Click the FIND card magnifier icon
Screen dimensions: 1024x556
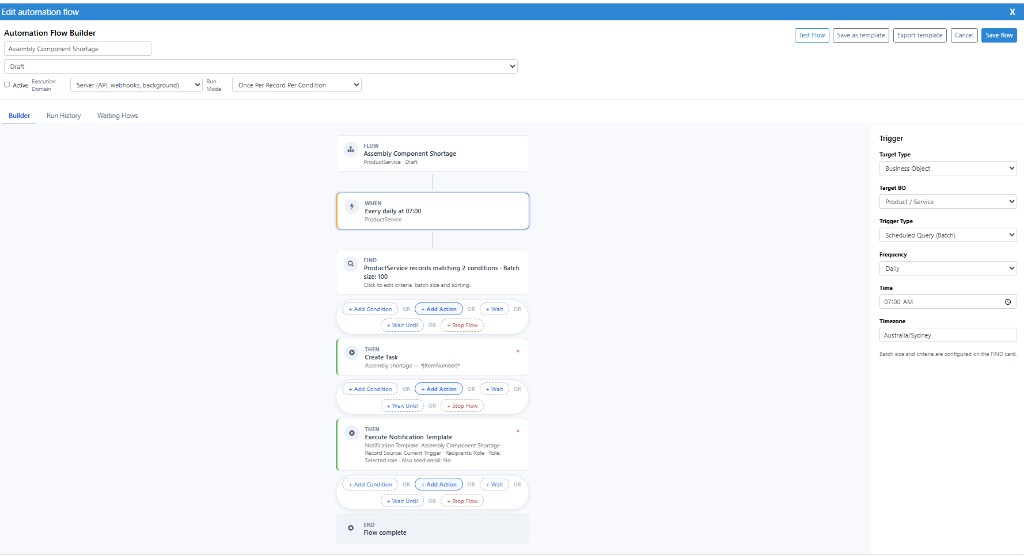[x=351, y=264]
